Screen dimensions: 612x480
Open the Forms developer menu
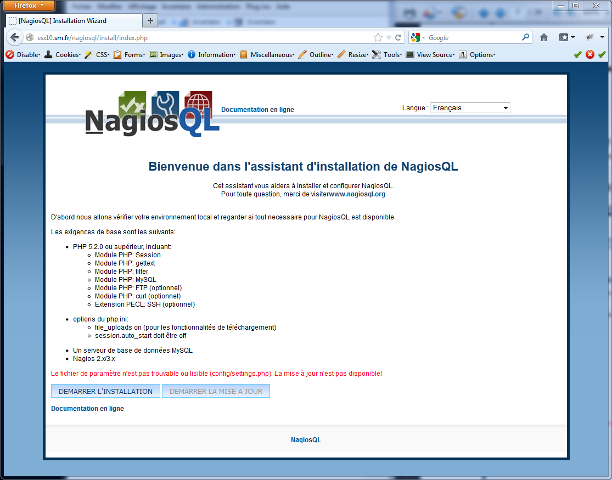pyautogui.click(x=129, y=55)
